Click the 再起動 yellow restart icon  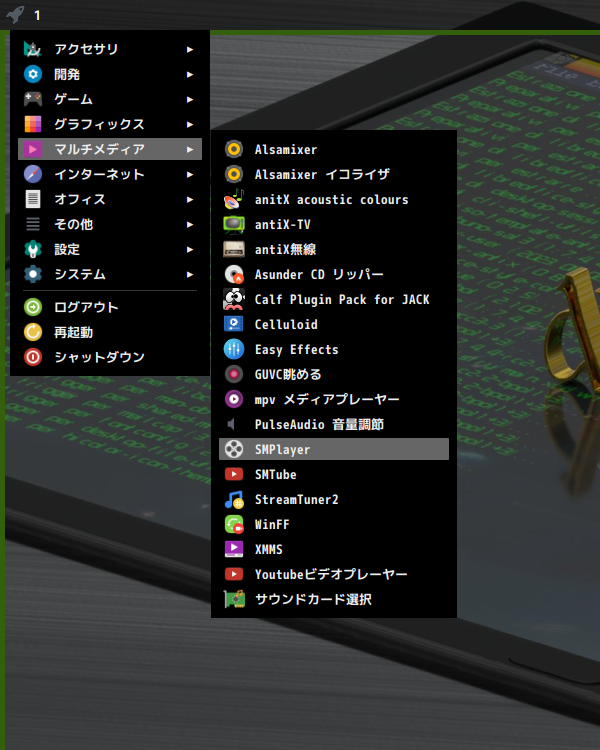(33, 332)
